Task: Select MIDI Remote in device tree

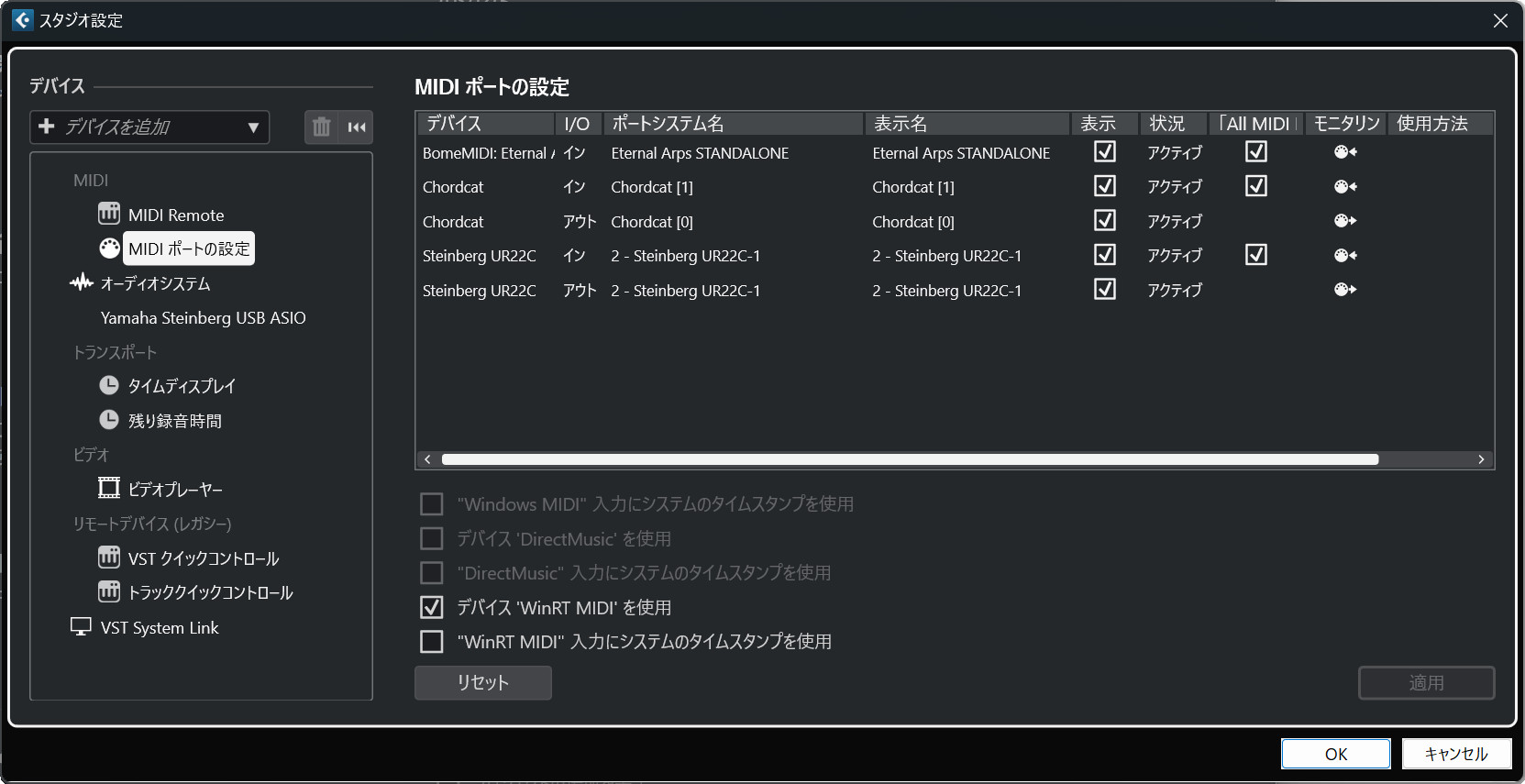Action: 176,215
